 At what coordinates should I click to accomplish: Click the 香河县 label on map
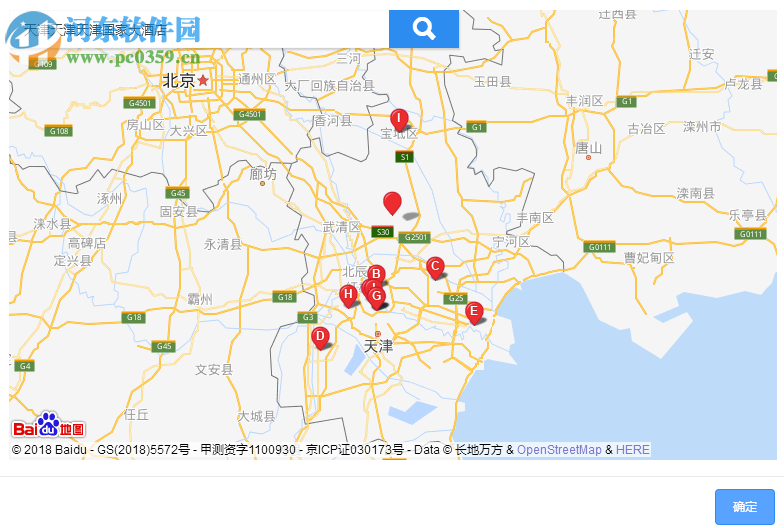click(x=333, y=120)
